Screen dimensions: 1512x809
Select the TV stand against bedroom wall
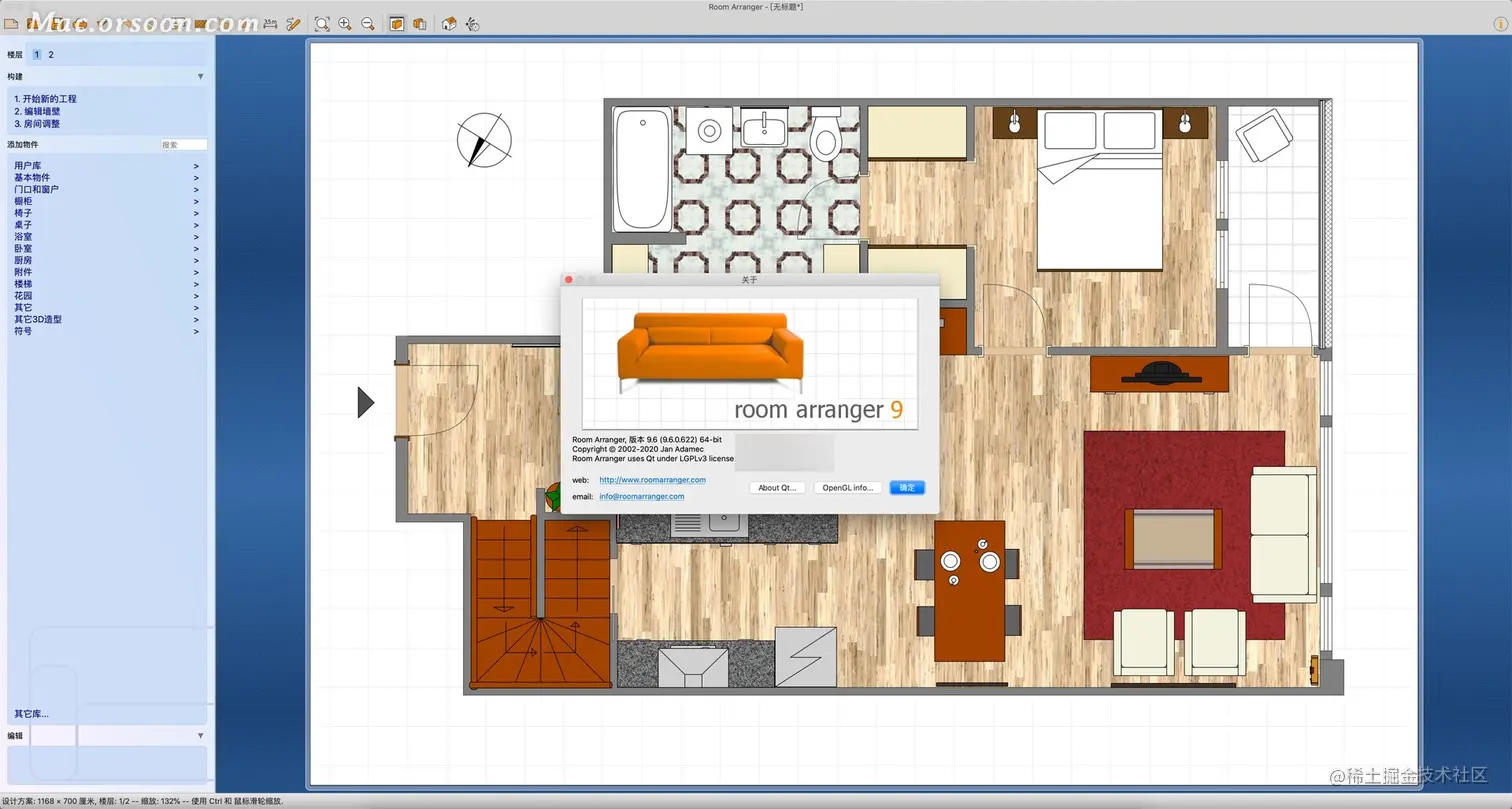point(1159,376)
